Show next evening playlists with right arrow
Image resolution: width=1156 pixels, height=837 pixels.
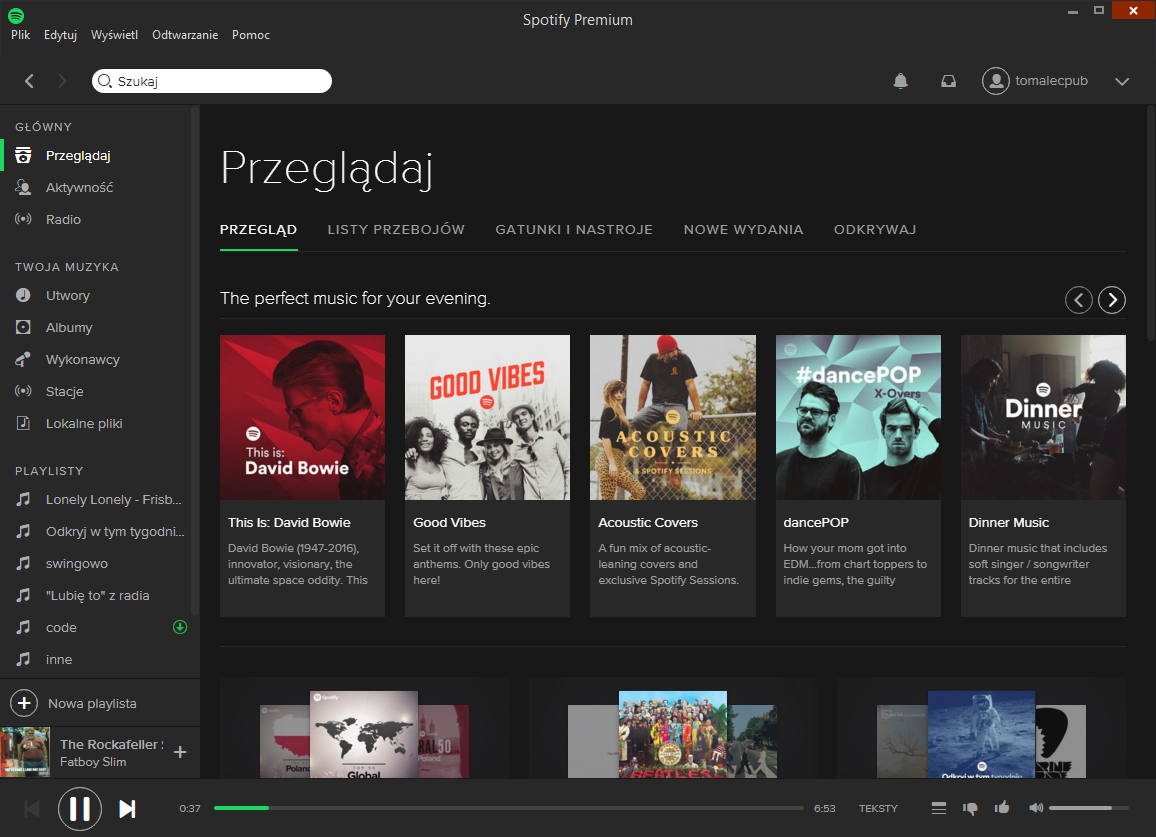(1111, 299)
